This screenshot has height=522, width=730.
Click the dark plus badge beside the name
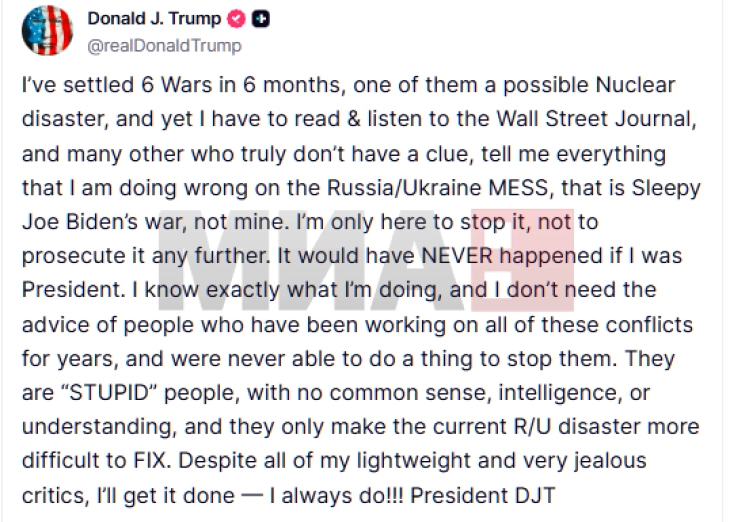[x=258, y=20]
